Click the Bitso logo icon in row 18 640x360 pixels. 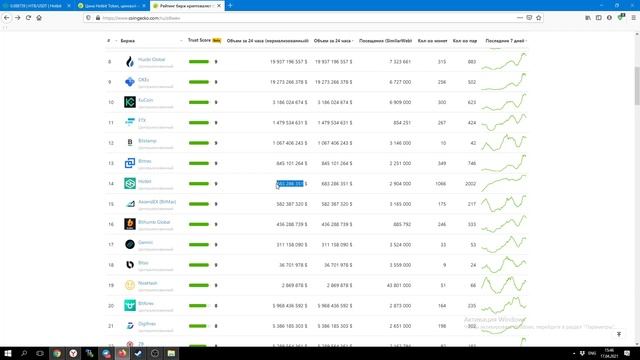[x=130, y=264]
